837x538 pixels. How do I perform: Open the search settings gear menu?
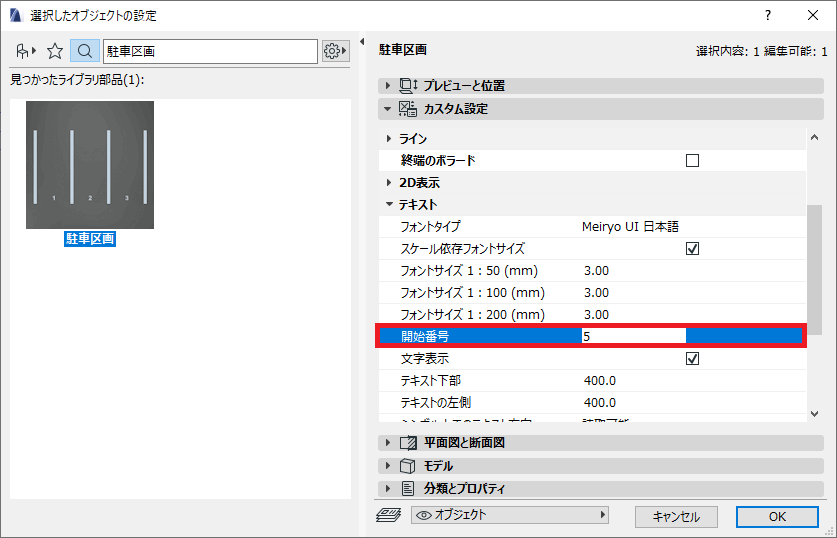pos(336,51)
